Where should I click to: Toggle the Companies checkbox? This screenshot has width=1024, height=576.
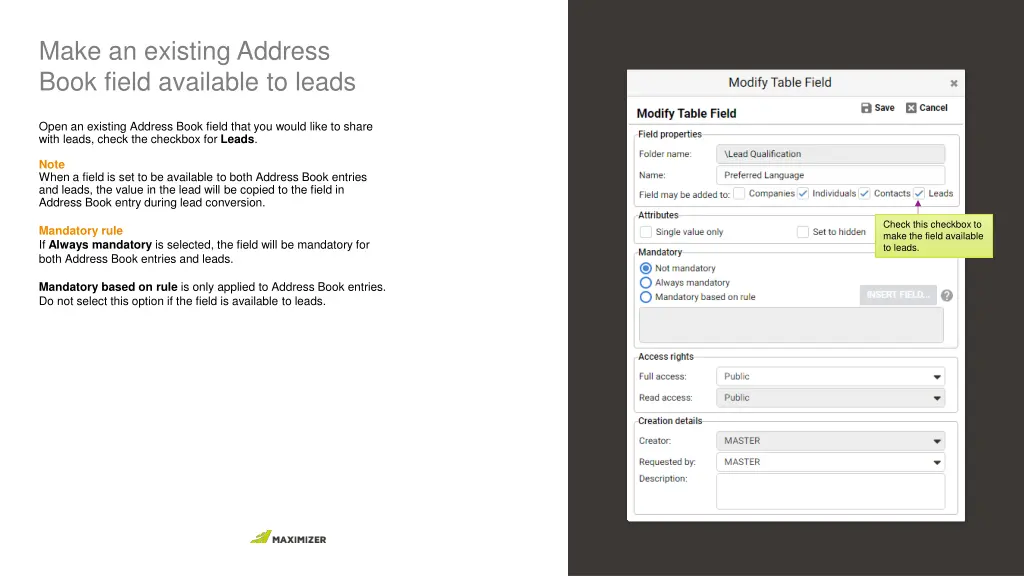[739, 193]
